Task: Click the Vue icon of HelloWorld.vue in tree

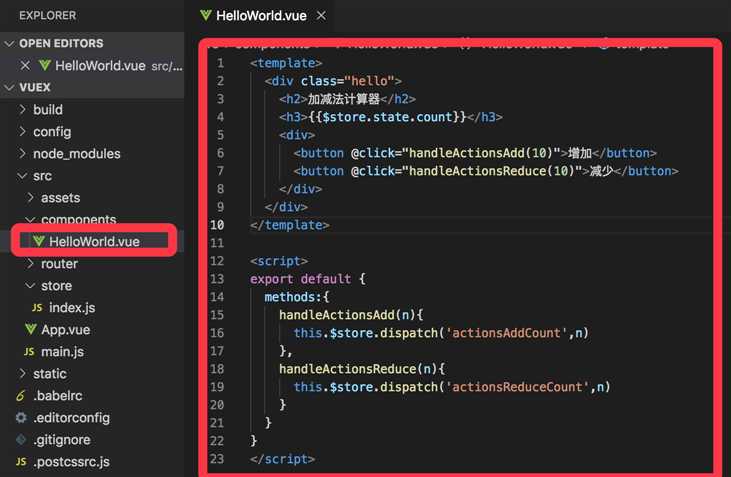Action: tap(39, 241)
